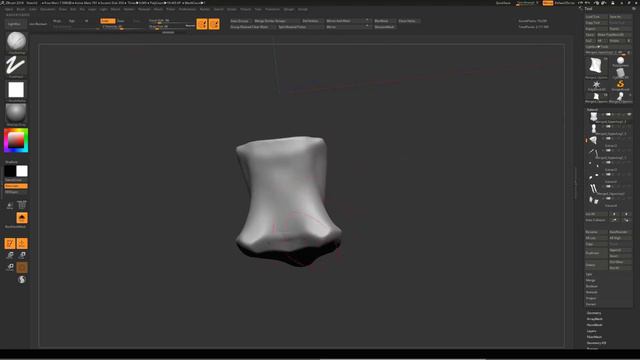The width and height of the screenshot is (640, 360).
Task: Click the Auto Groups button
Action: [x=240, y=21]
